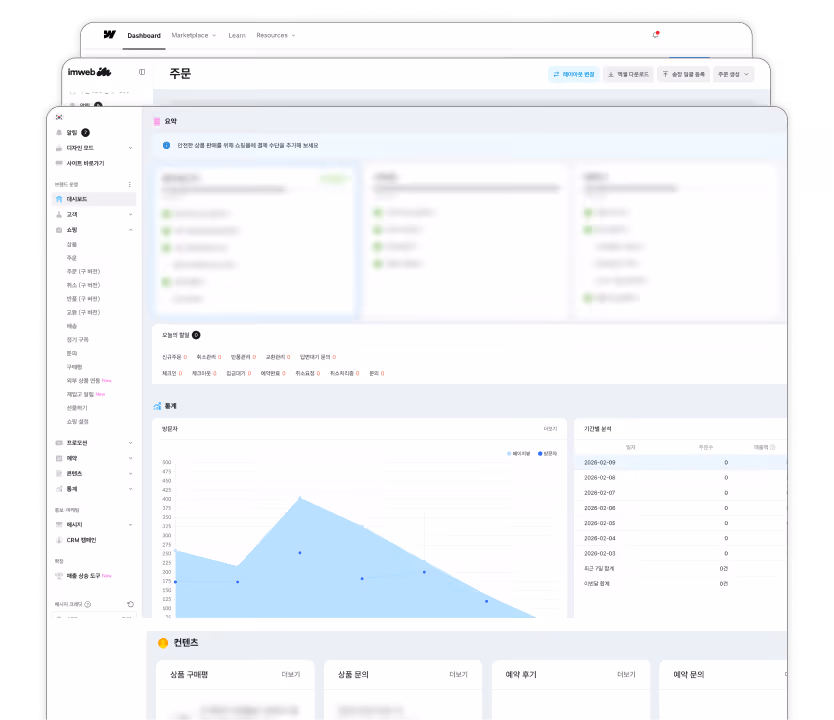Select the 2026-02-09 row in 기간별 분석

click(x=680, y=462)
